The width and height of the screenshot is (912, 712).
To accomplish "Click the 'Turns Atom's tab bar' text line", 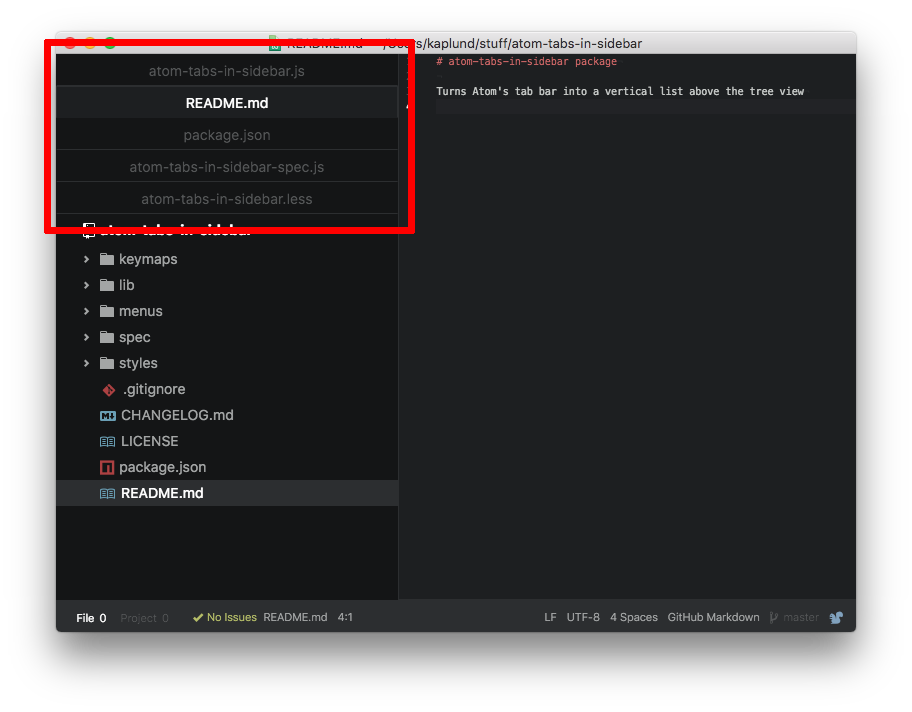I will (620, 91).
